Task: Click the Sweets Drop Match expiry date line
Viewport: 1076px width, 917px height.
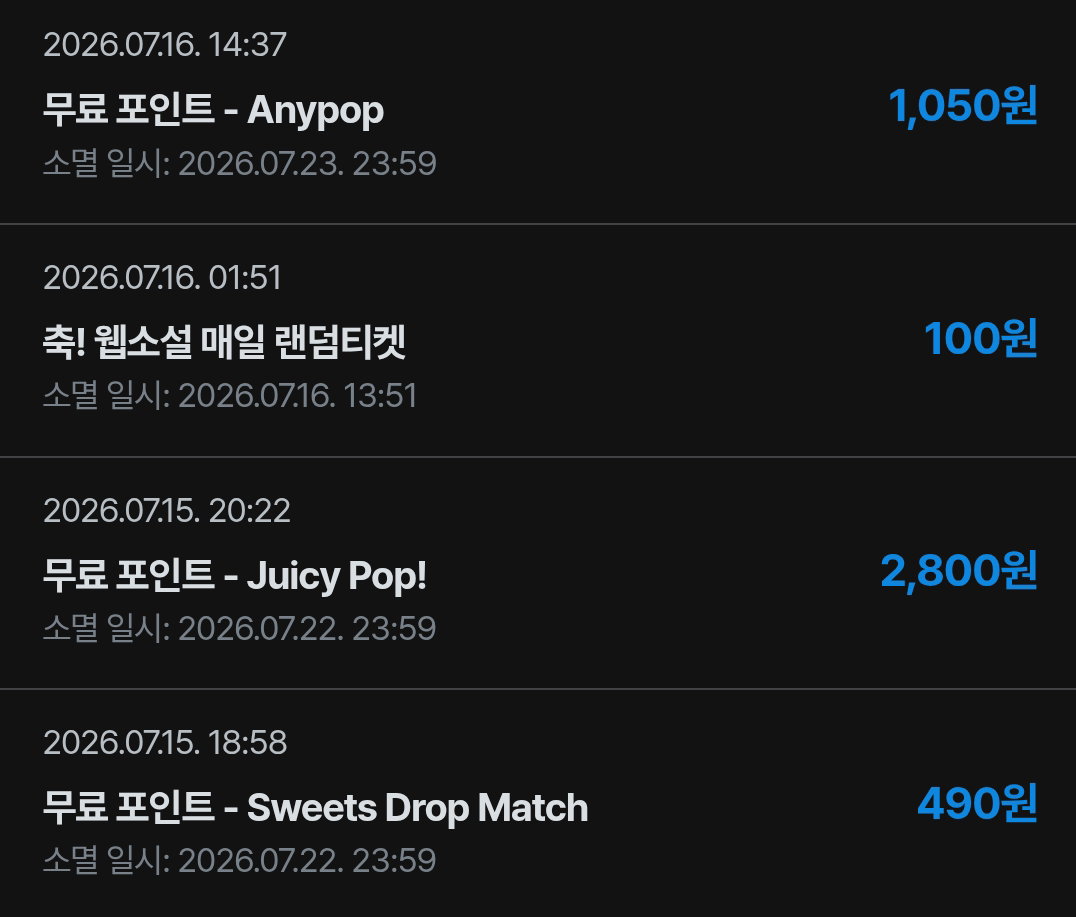Action: pyautogui.click(x=239, y=860)
